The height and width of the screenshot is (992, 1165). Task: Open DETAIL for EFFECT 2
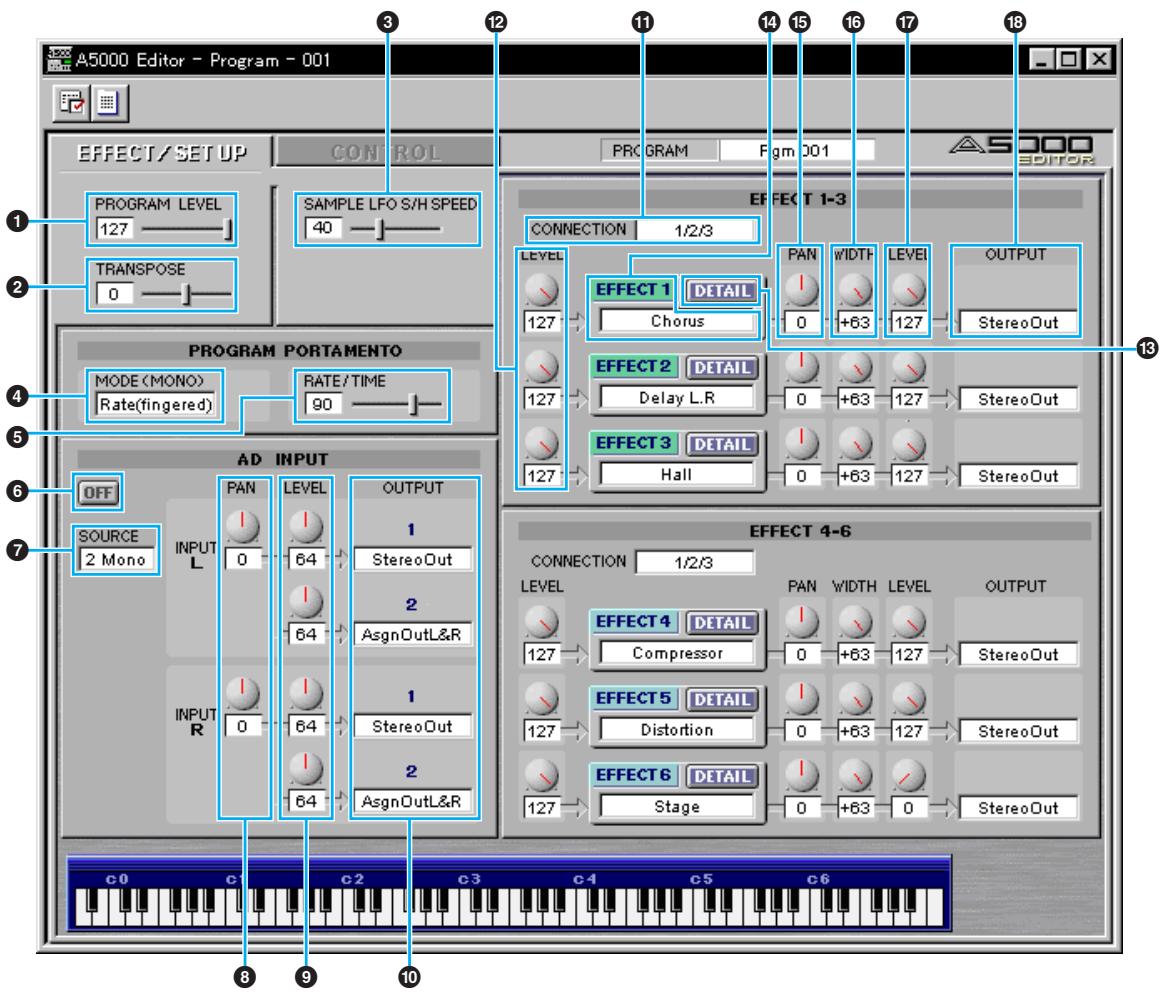721,367
